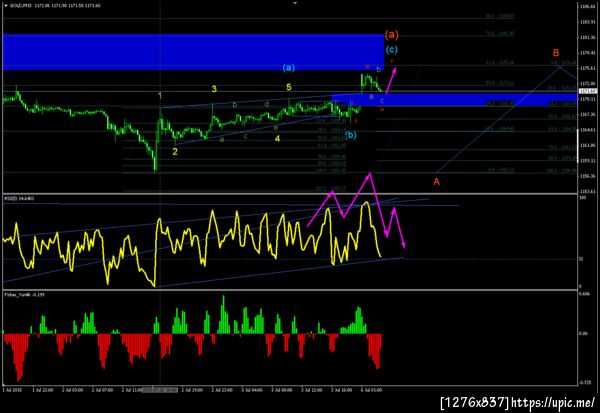This screenshot has width=600, height=413.
Task: Click the 3 Jul 12:00 time axis label
Action: 311,390
